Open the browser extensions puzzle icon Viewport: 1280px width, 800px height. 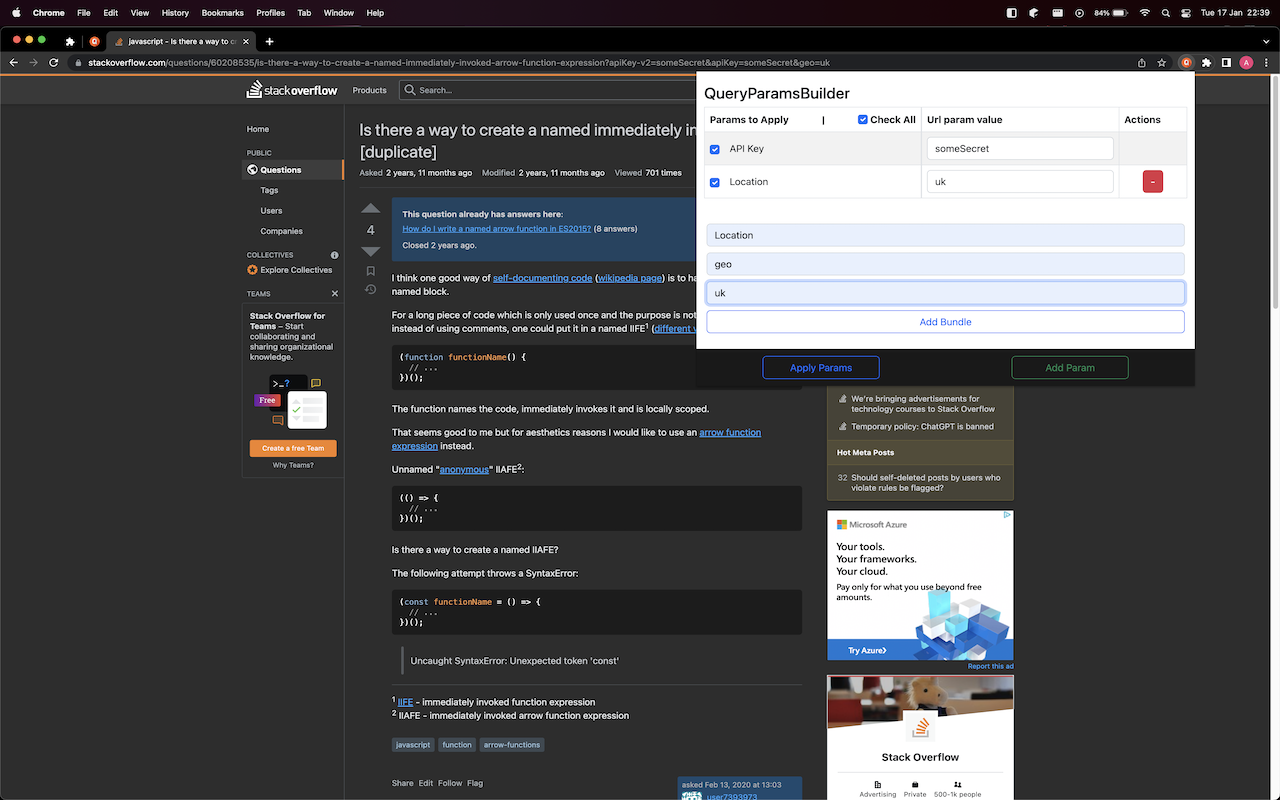click(x=1205, y=61)
